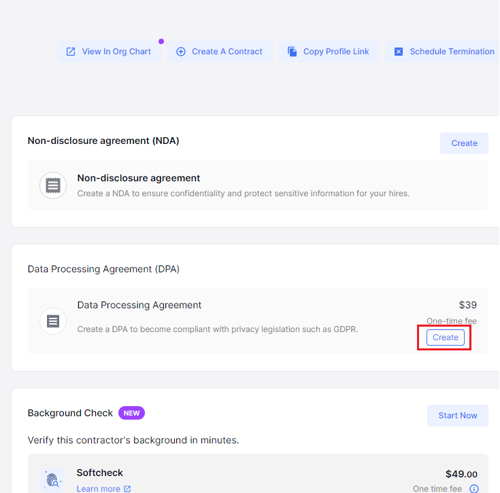Screen dimensions: 500x493
Task: Click the Data Processing Agreement document icon
Action: [x=53, y=321]
